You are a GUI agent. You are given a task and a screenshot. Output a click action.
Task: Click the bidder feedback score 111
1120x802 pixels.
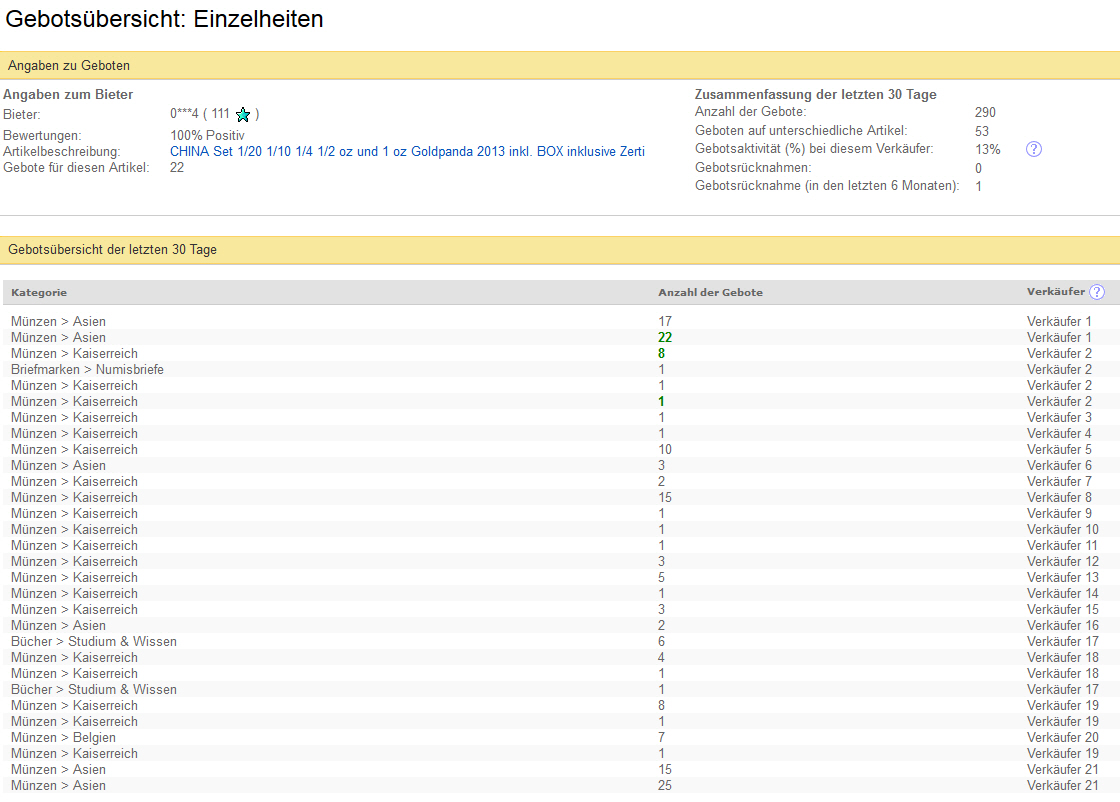coord(220,114)
